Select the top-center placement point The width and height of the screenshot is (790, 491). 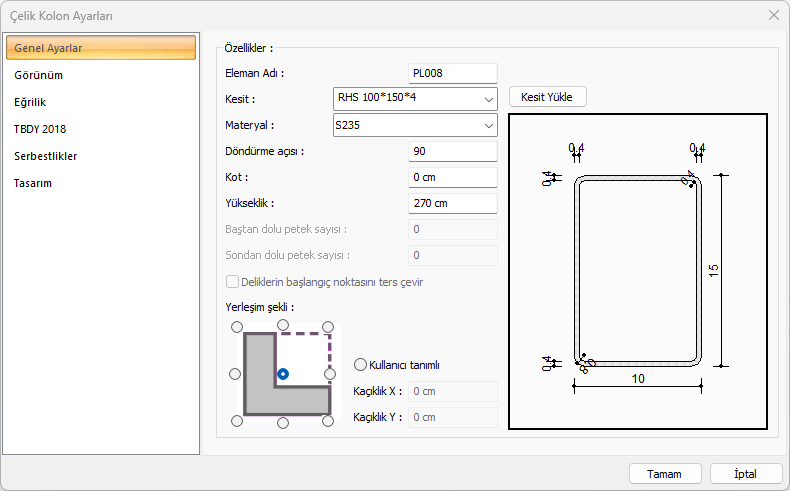[x=283, y=326]
